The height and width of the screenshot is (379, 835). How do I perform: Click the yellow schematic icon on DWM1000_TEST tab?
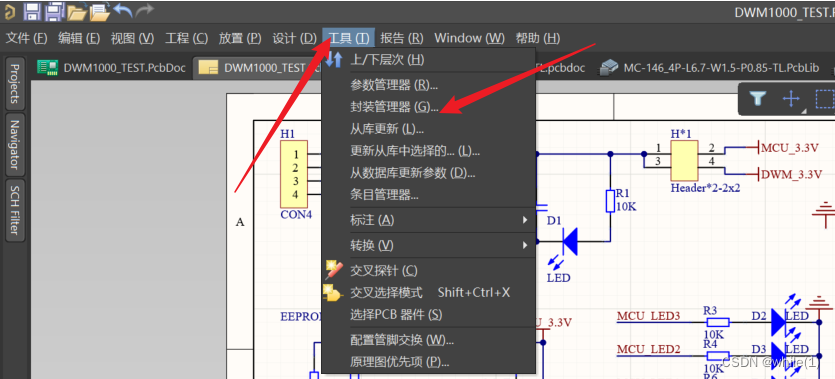[x=209, y=68]
